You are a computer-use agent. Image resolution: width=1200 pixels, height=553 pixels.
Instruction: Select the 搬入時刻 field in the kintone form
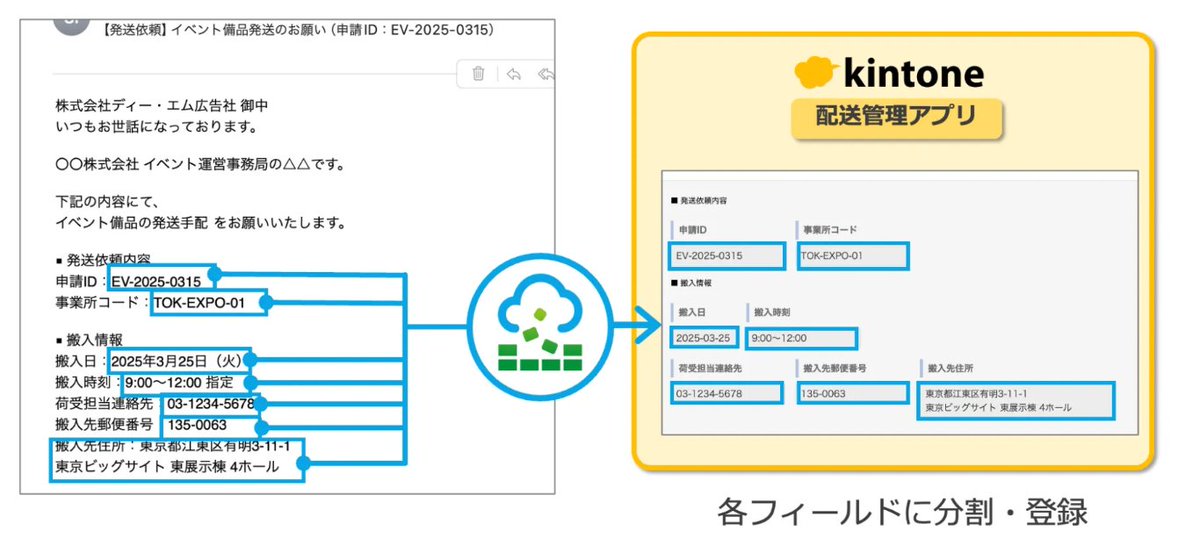tap(801, 338)
